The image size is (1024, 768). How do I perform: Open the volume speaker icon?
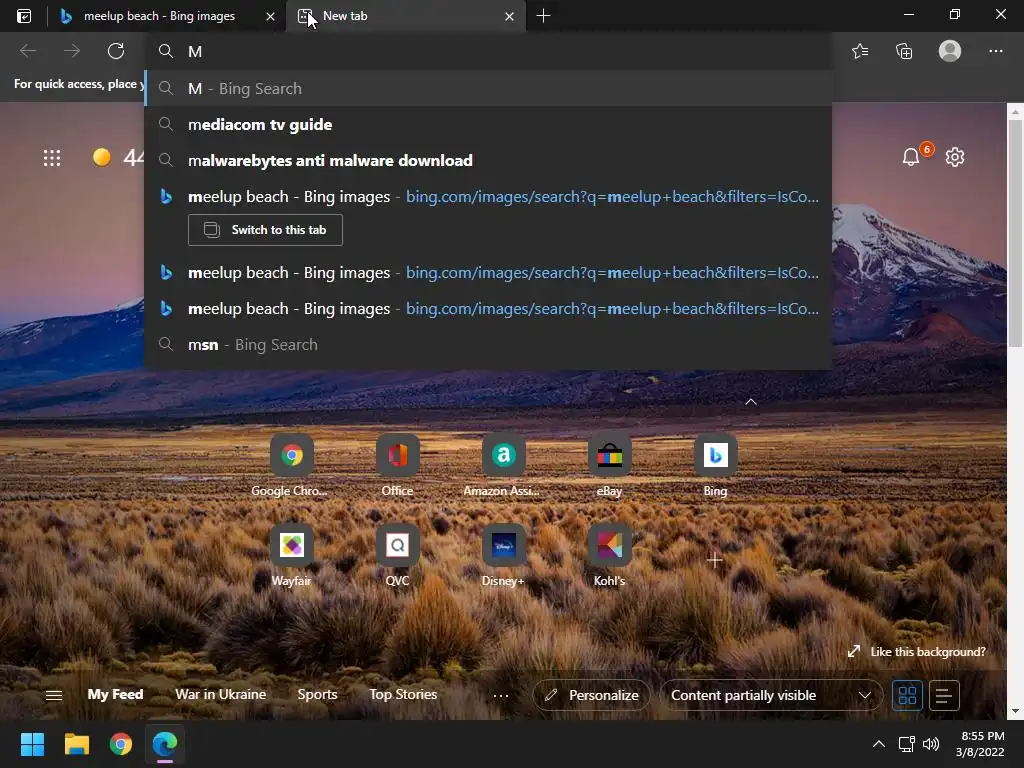tap(931, 744)
